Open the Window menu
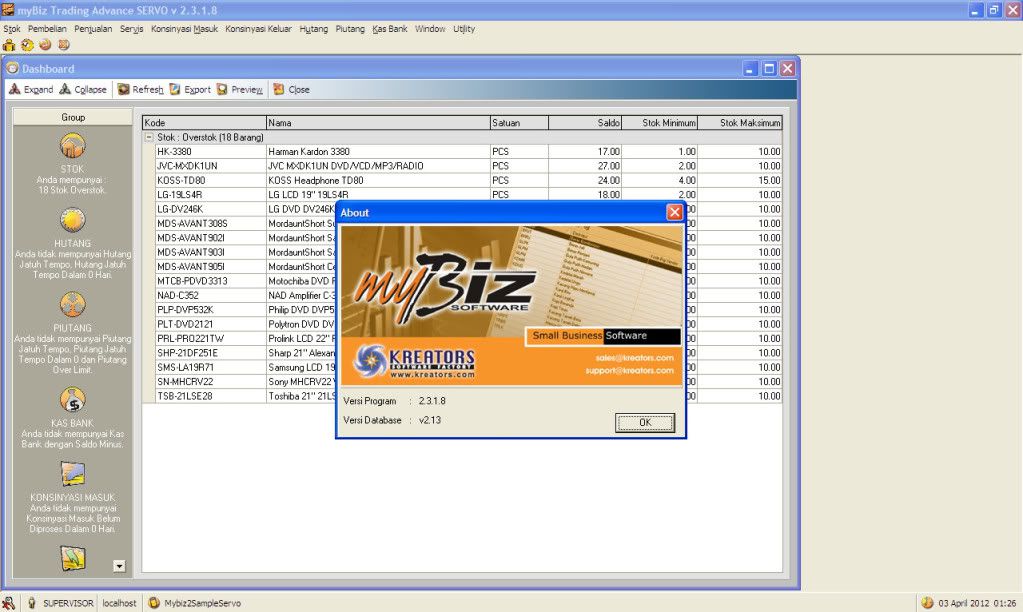This screenshot has width=1023, height=612. (x=430, y=29)
